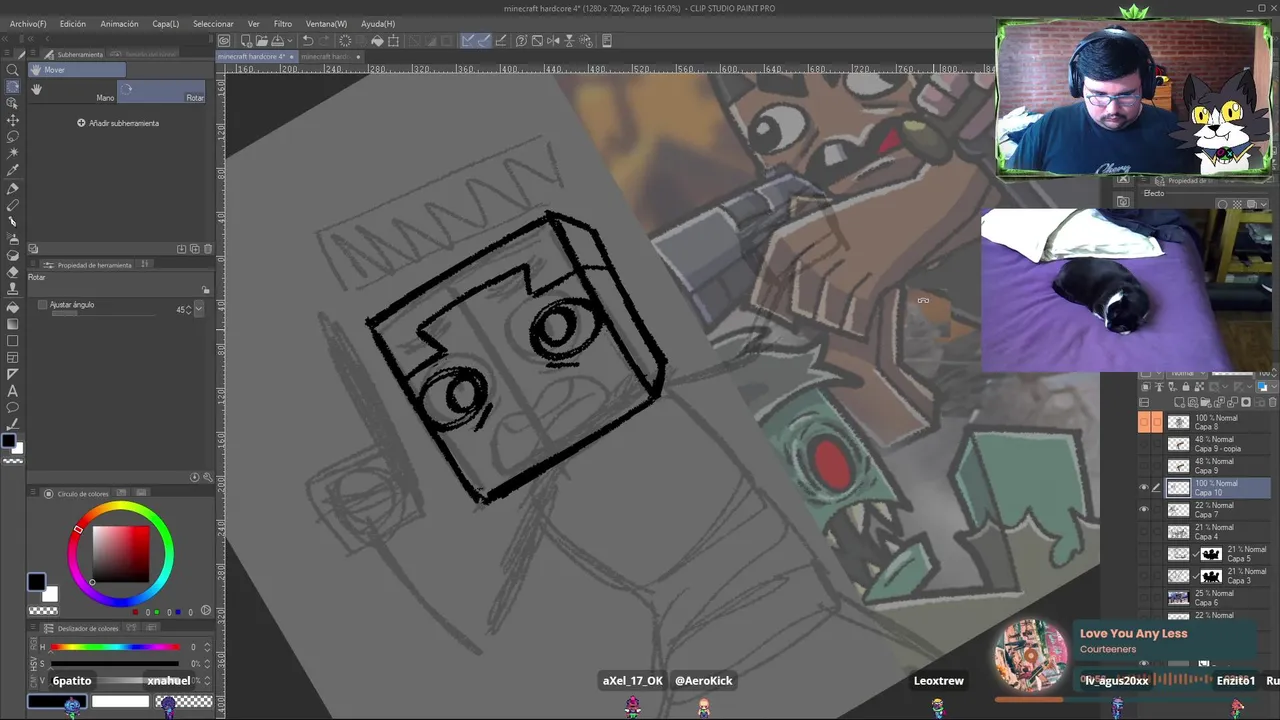The height and width of the screenshot is (720, 1280).
Task: Select the Zoom magnifier tool
Action: tap(13, 70)
